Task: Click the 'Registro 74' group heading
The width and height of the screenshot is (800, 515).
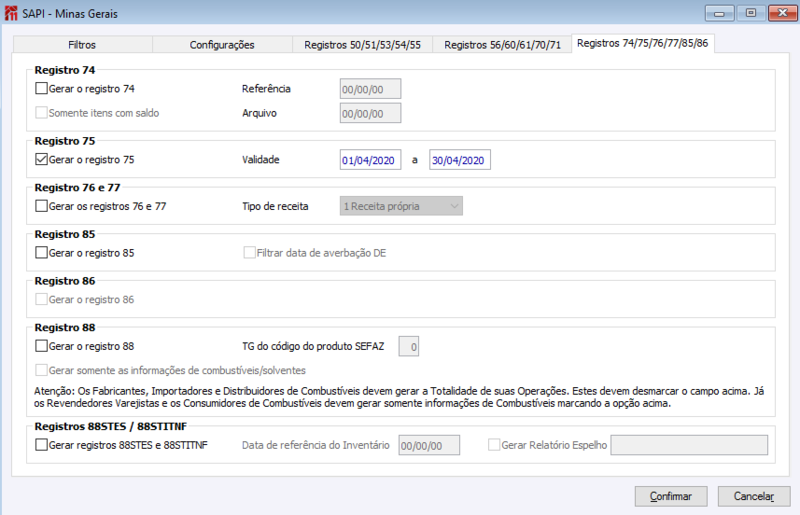Action: pyautogui.click(x=65, y=70)
